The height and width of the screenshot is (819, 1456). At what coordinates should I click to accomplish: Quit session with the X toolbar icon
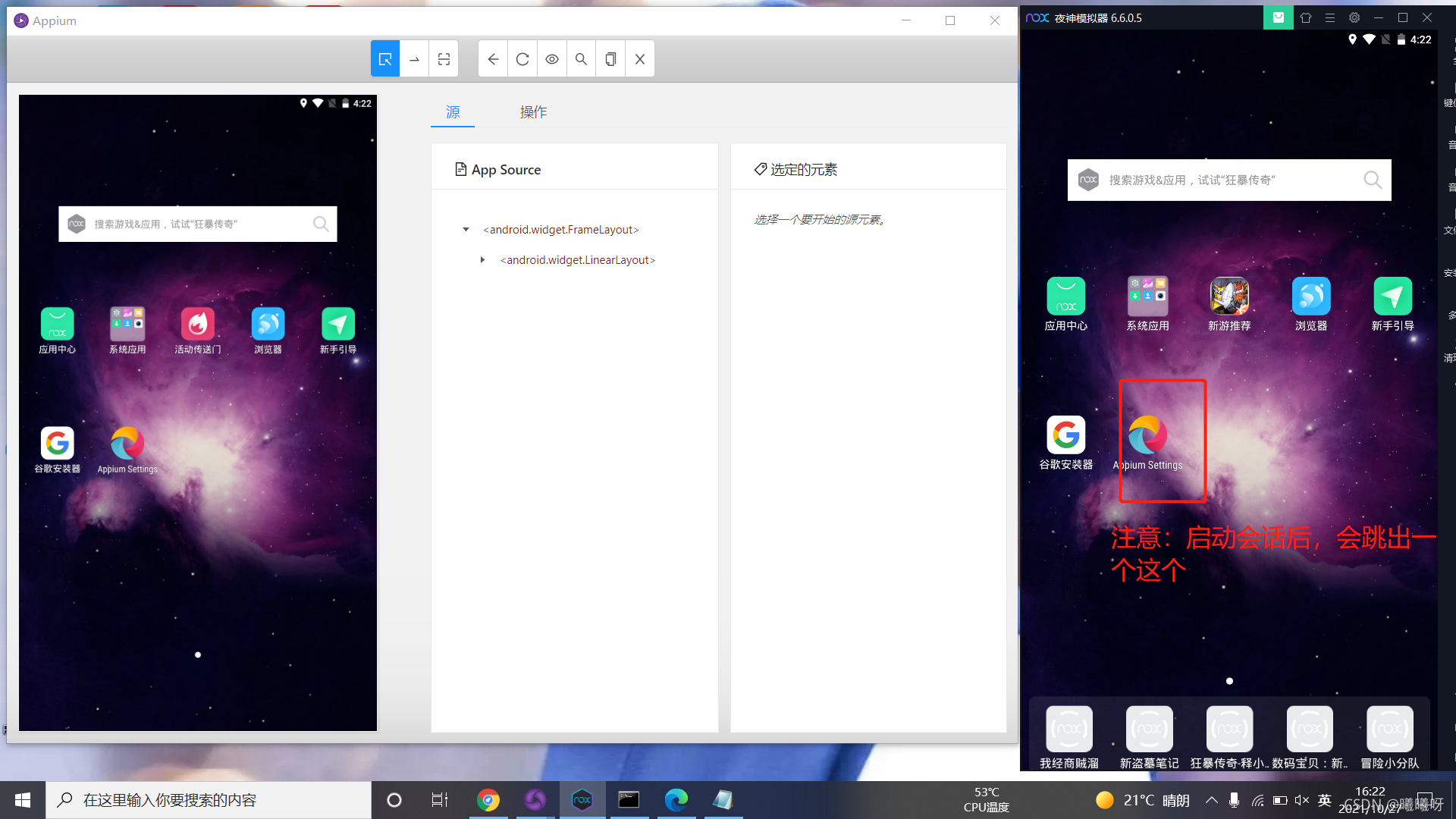point(640,59)
